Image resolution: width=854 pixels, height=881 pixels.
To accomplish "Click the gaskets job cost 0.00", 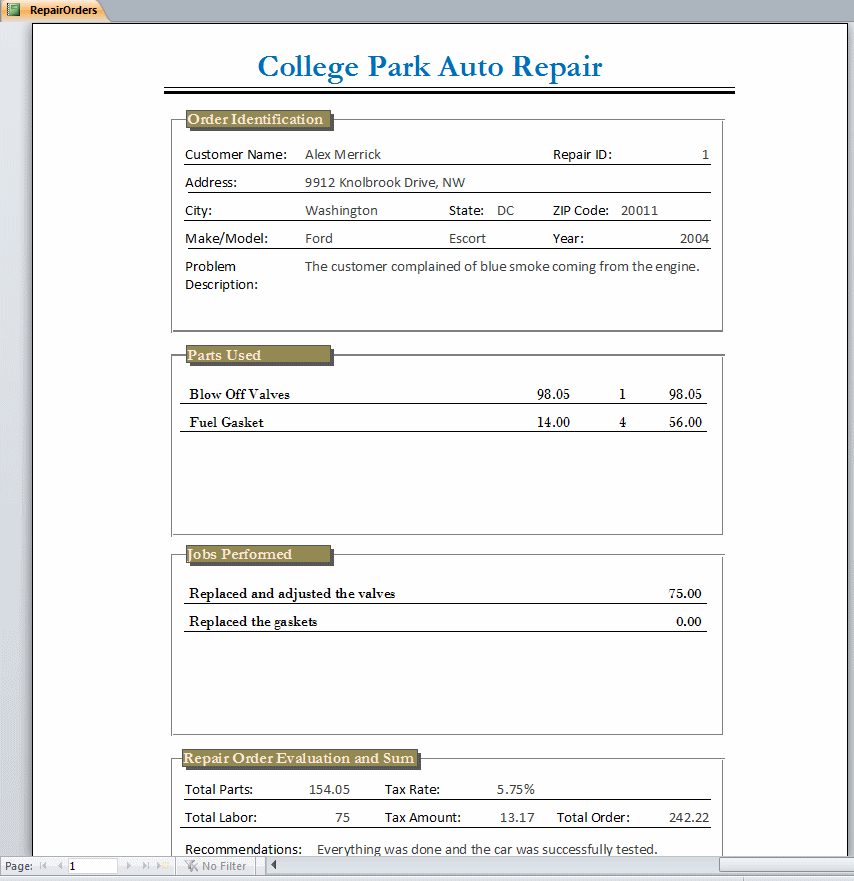I will [x=688, y=622].
